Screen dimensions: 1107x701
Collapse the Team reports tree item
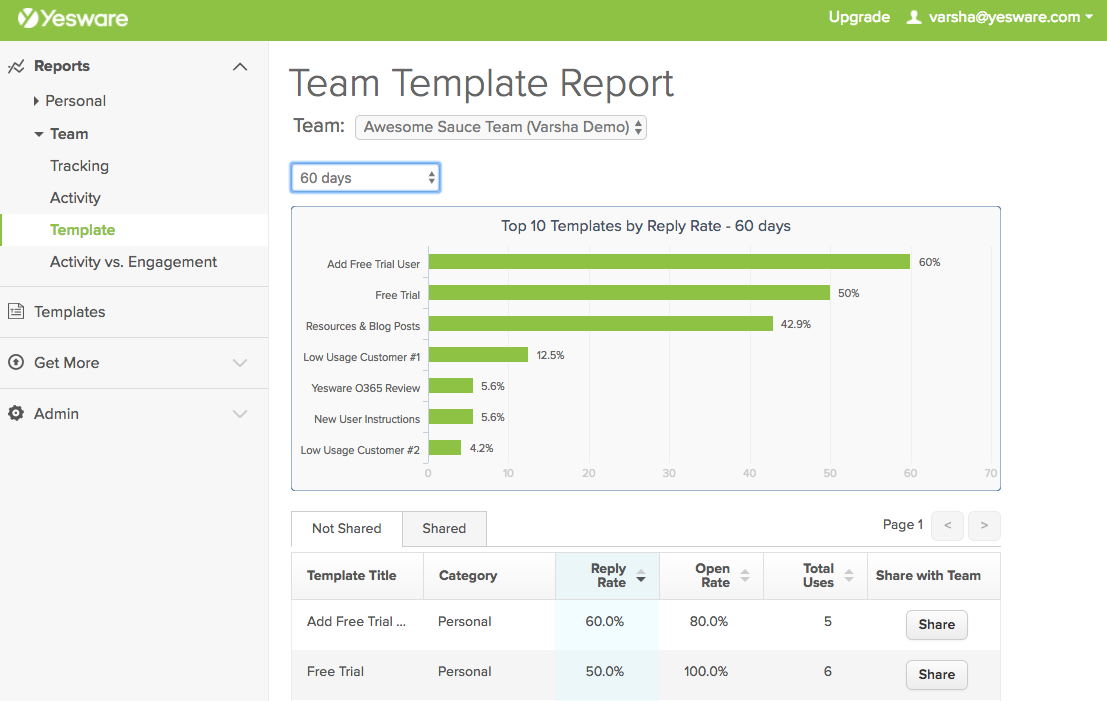point(39,133)
